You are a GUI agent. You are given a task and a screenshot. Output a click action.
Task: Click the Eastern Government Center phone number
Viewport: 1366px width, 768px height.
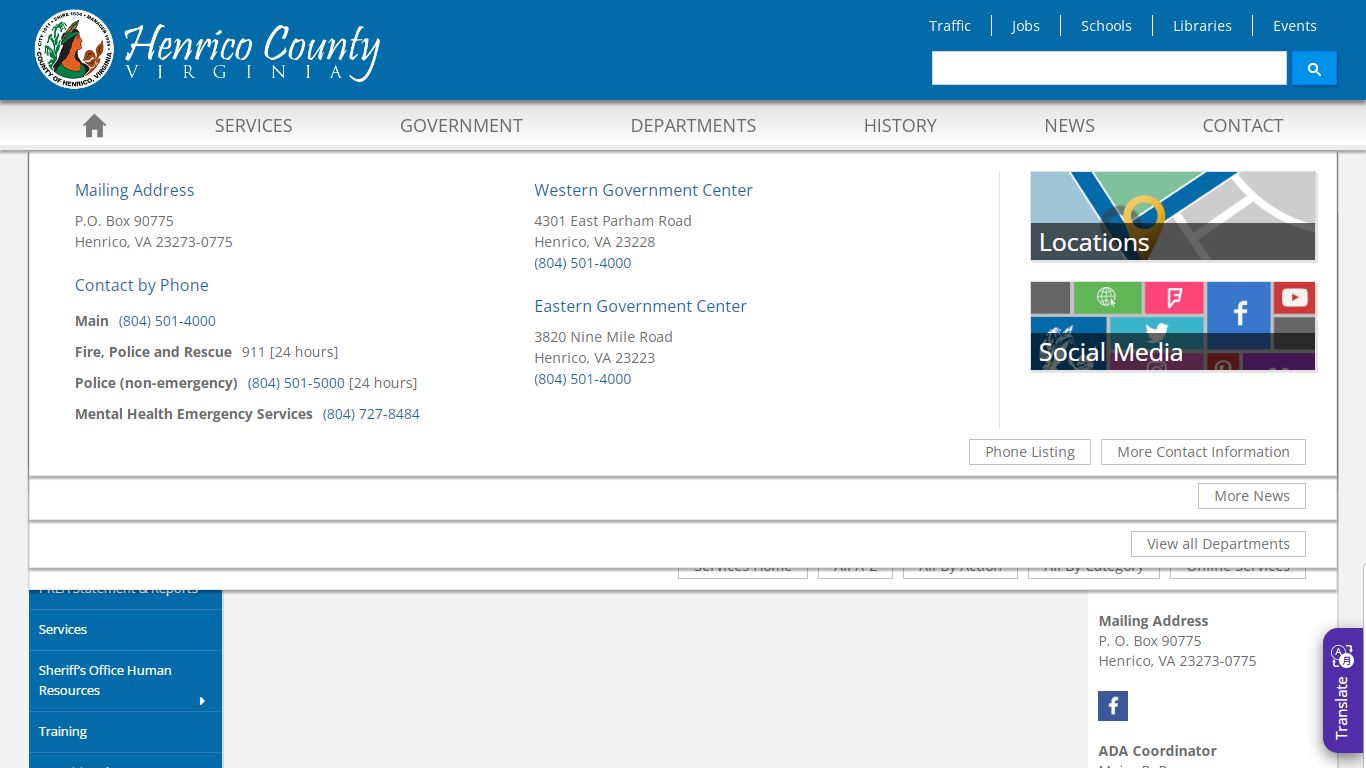pos(583,379)
